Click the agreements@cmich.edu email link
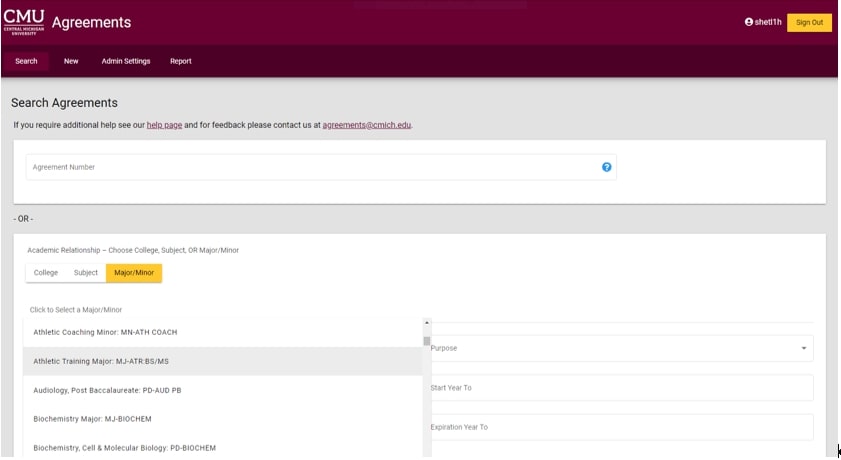This screenshot has width=841, height=460. 366,125
